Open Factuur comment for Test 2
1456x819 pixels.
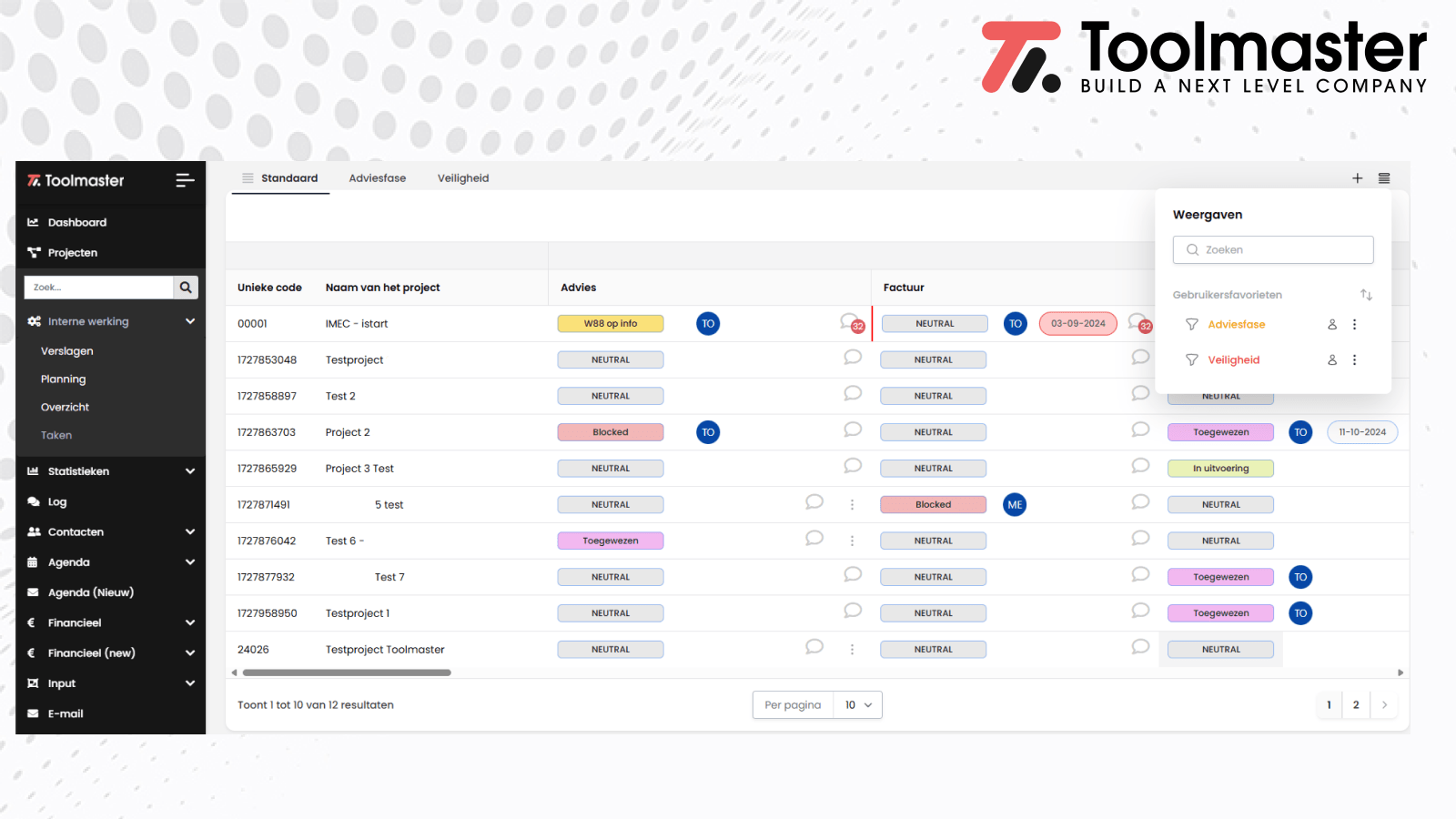tap(1140, 394)
